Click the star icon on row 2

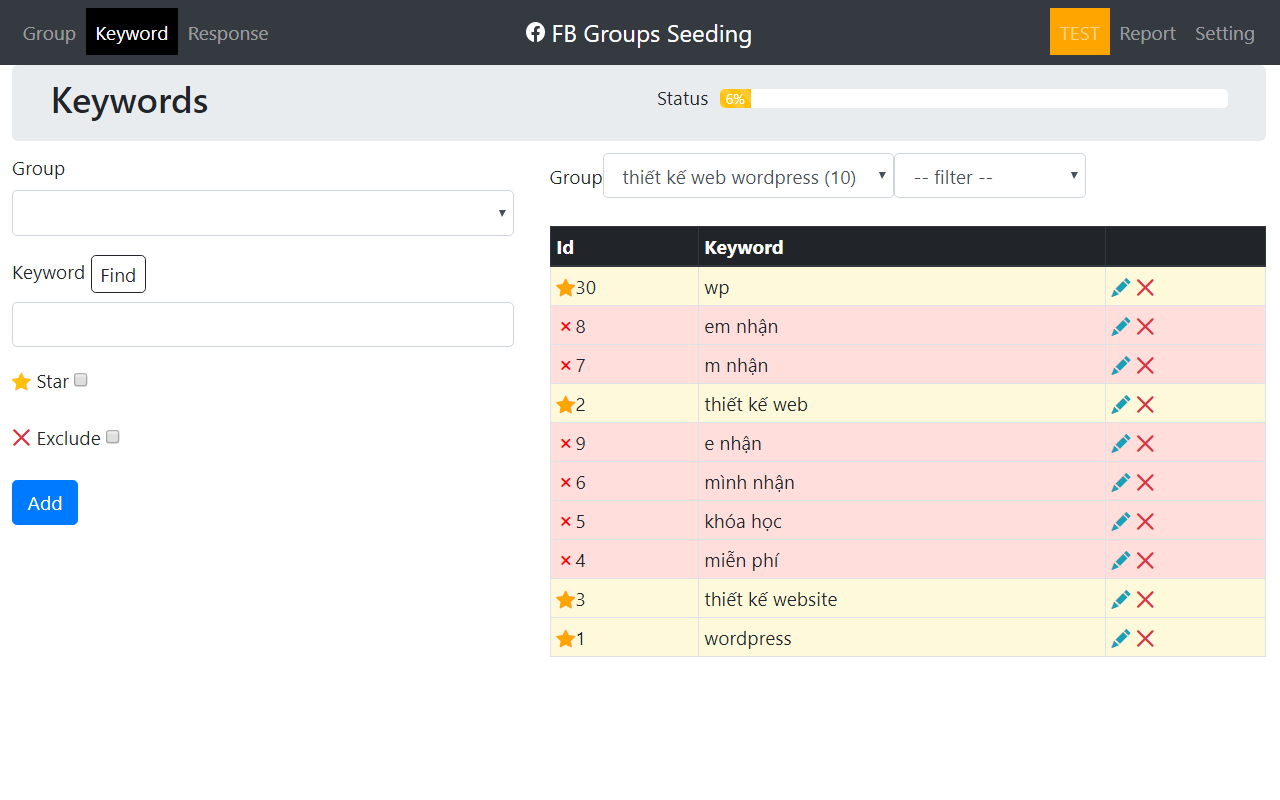(x=565, y=404)
